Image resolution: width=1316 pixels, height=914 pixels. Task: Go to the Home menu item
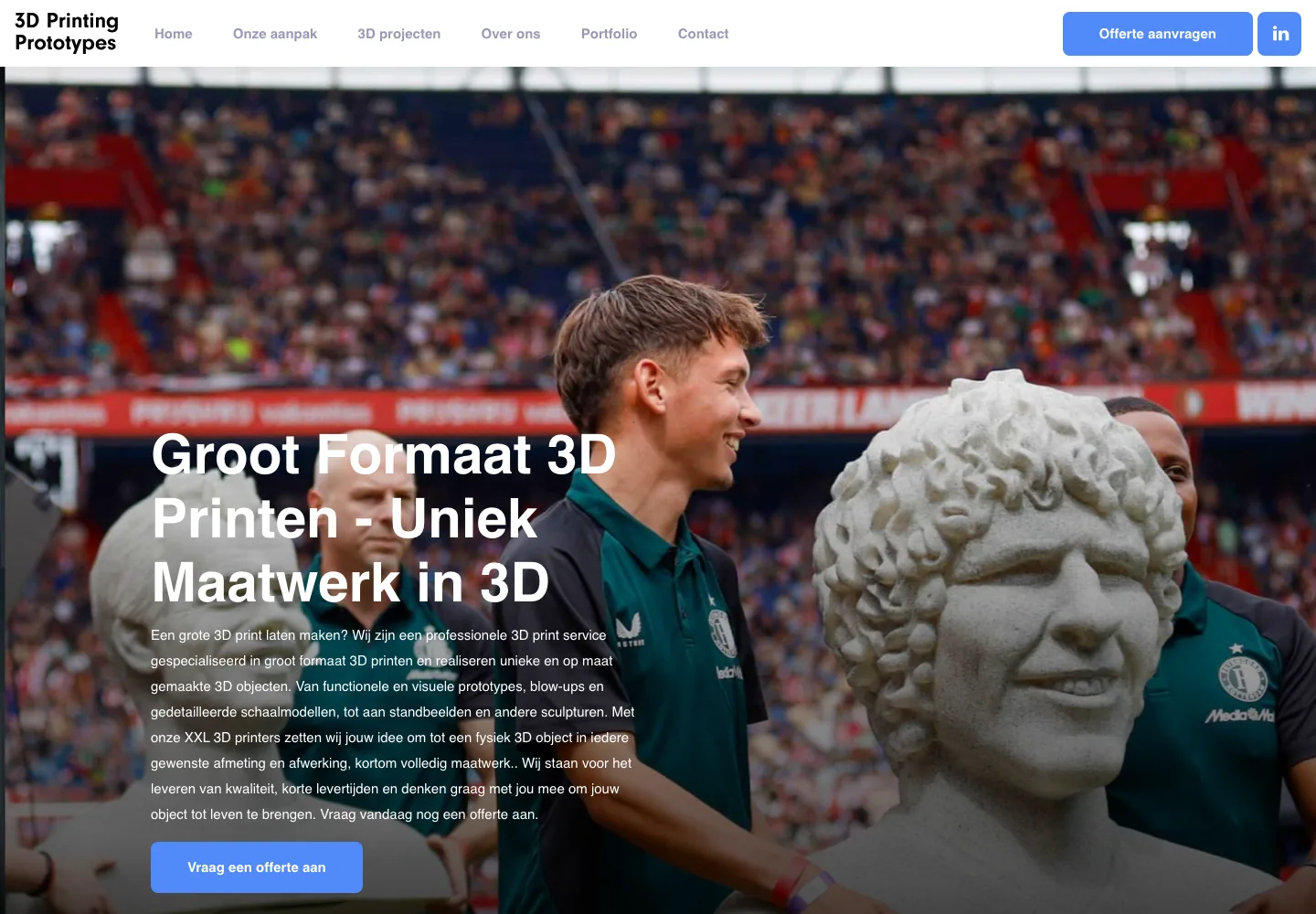pos(174,34)
